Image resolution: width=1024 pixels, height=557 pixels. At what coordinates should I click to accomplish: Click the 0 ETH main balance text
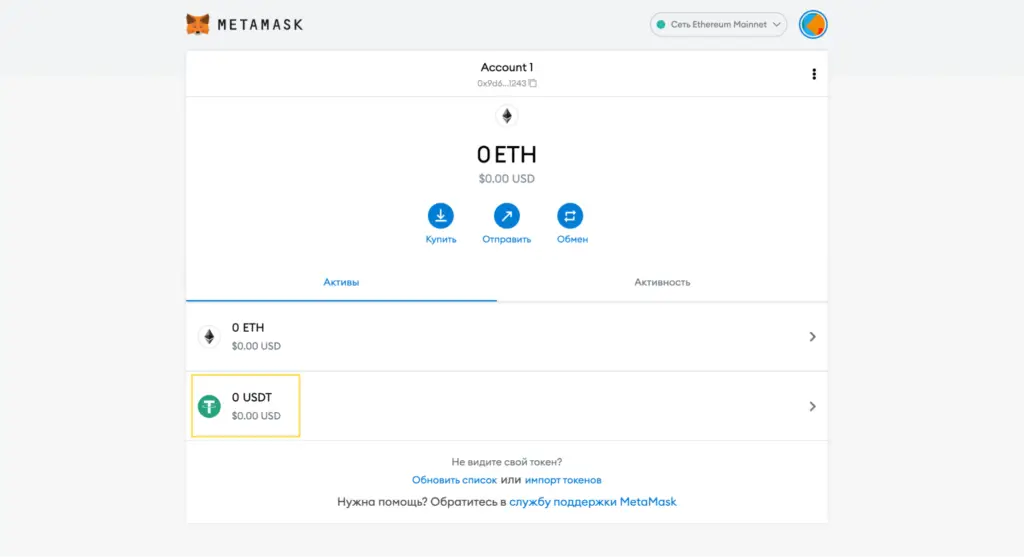coord(506,155)
